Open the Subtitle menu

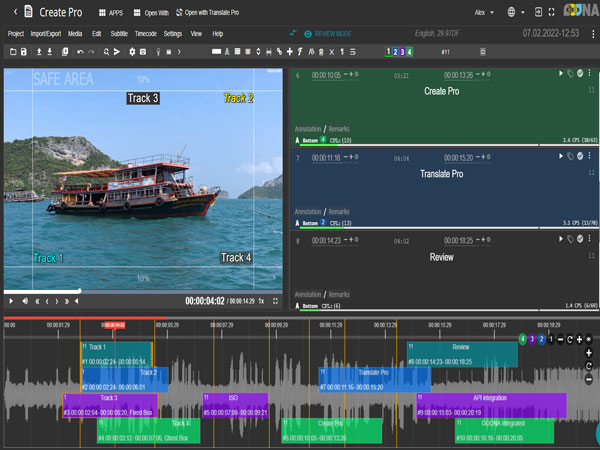[119, 34]
